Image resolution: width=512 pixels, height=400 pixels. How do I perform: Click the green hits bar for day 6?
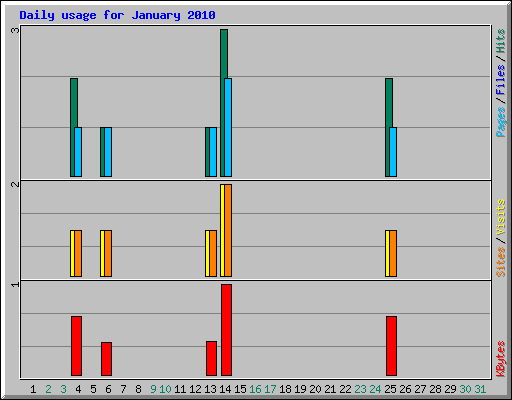pos(102,152)
